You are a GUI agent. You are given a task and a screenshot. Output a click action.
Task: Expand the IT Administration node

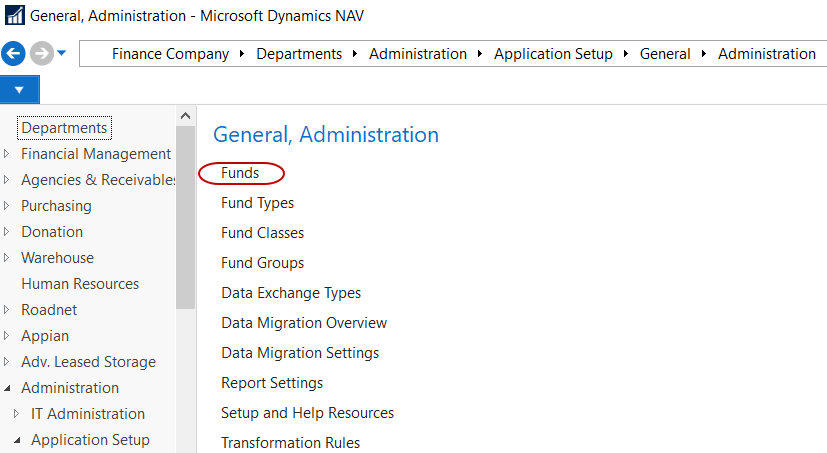pos(17,414)
